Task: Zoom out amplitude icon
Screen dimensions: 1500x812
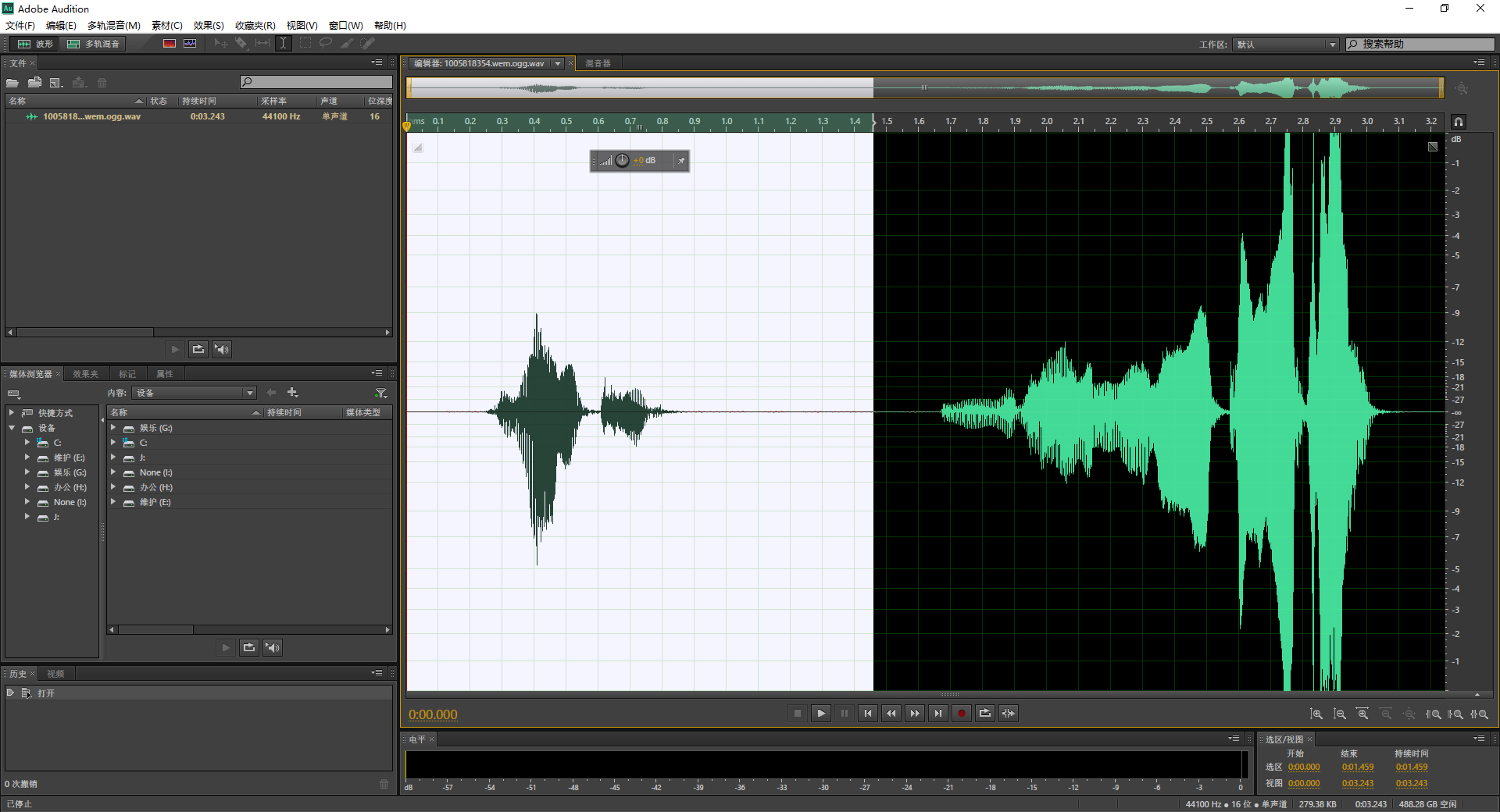Action: (x=1340, y=714)
